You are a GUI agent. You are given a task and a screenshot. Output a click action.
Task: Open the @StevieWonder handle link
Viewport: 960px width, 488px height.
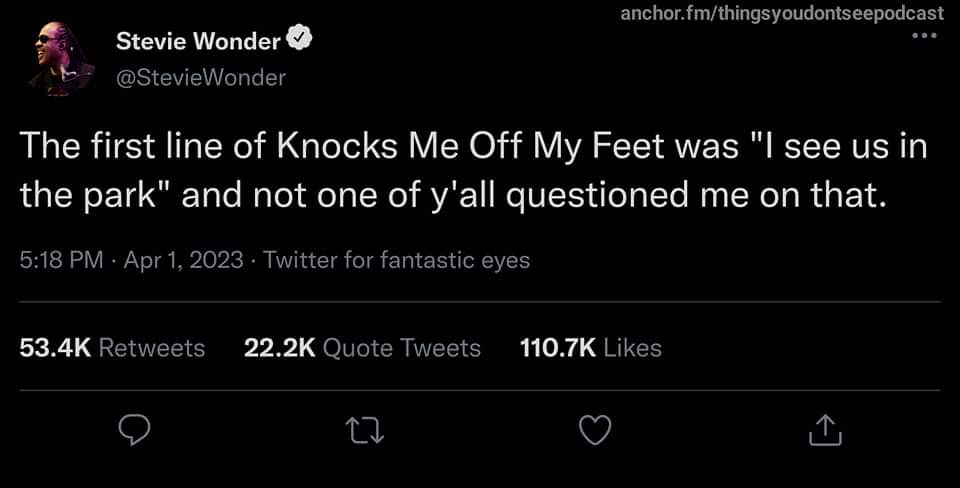pos(201,77)
